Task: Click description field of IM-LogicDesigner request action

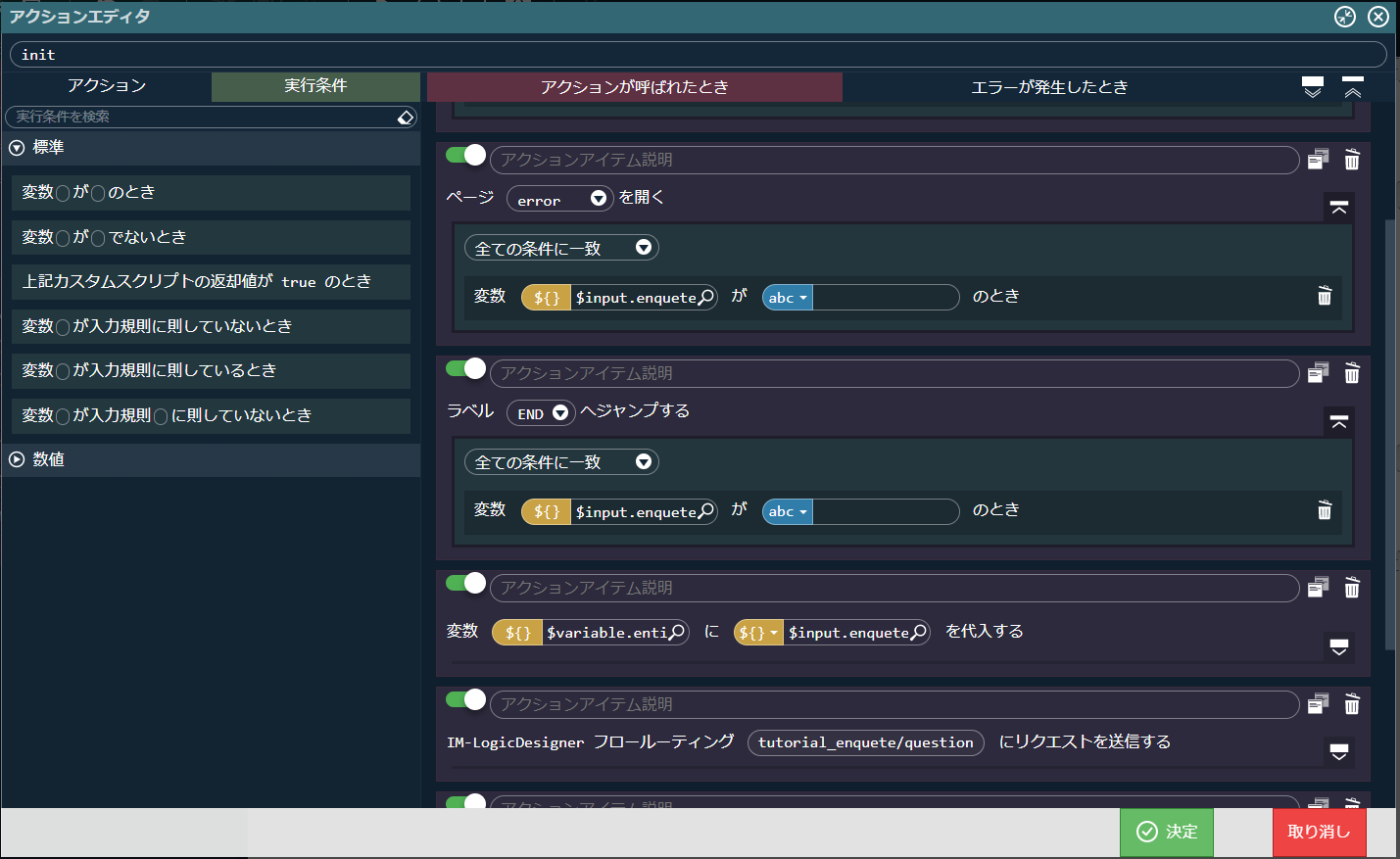Action: 894,704
